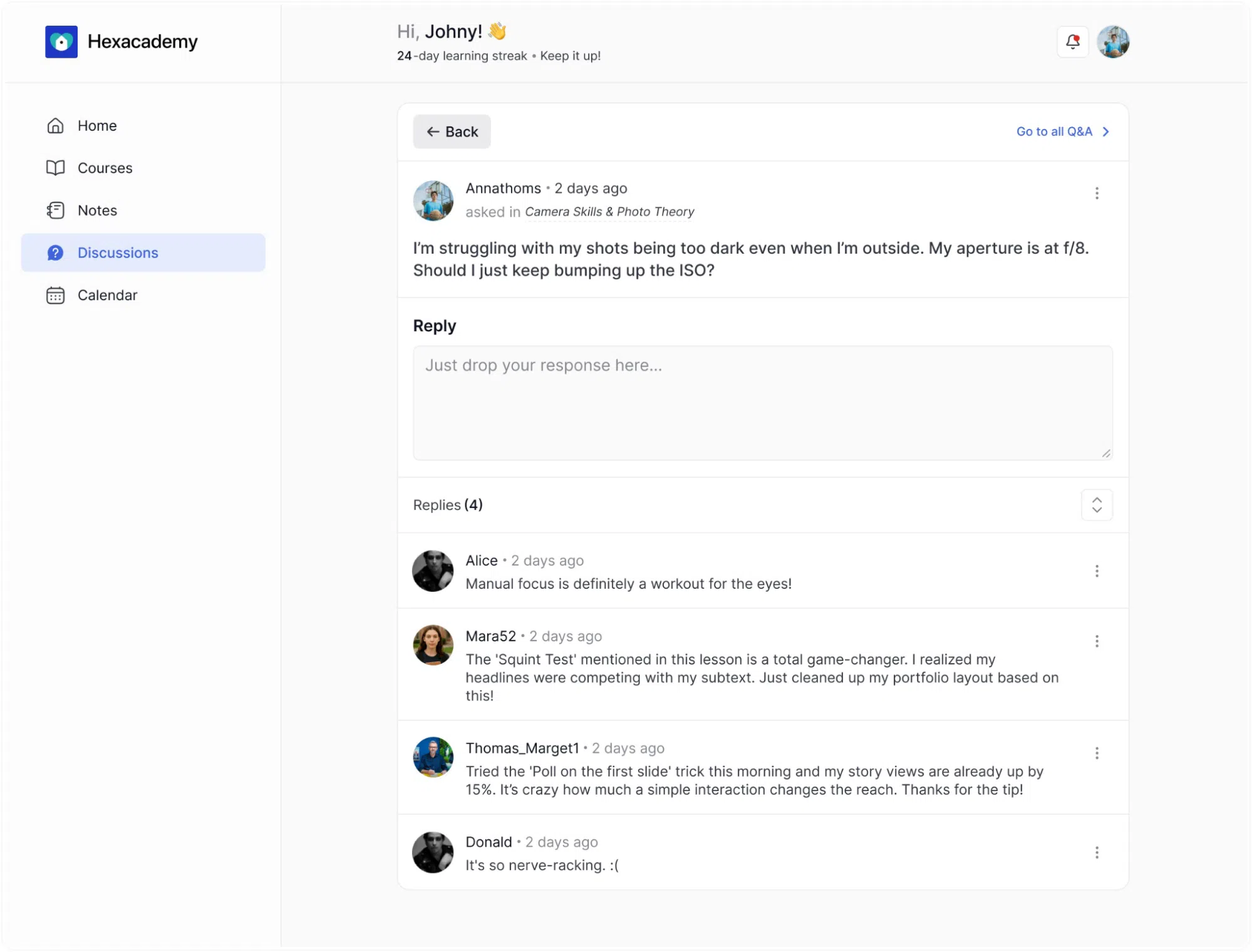The width and height of the screenshot is (1252, 952).
Task: Open options menu for Annathoms' question
Action: coord(1096,194)
